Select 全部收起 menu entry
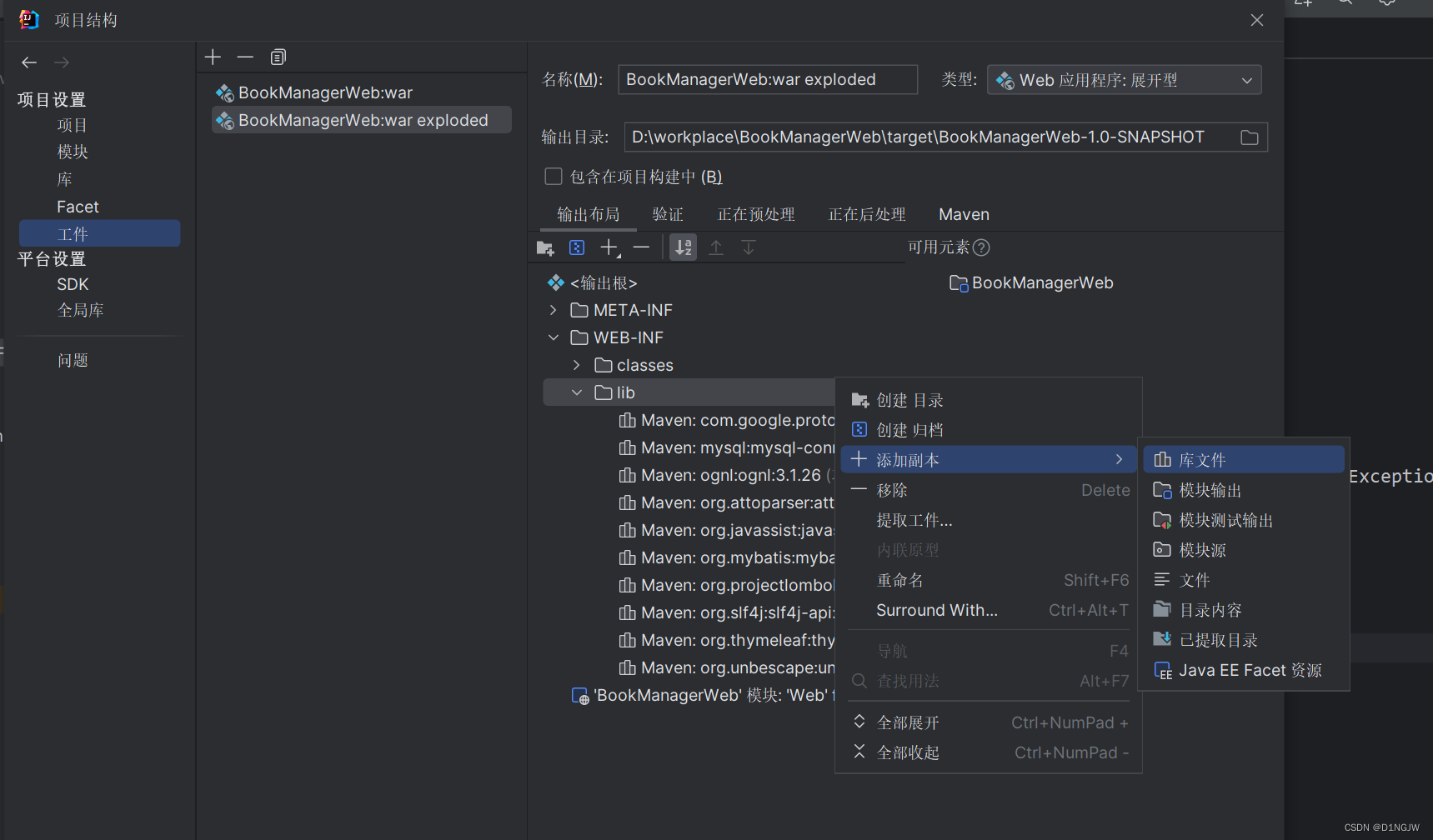Image resolution: width=1433 pixels, height=840 pixels. 989,753
